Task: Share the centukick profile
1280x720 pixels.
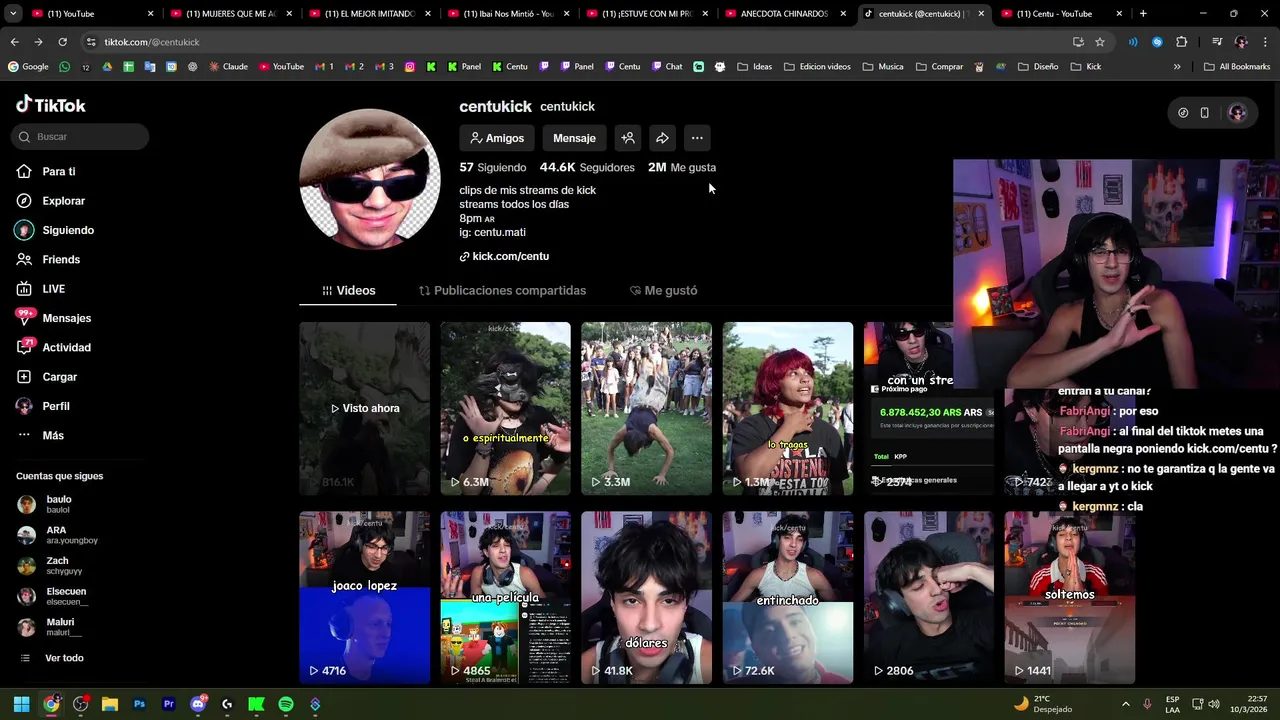Action: click(662, 138)
